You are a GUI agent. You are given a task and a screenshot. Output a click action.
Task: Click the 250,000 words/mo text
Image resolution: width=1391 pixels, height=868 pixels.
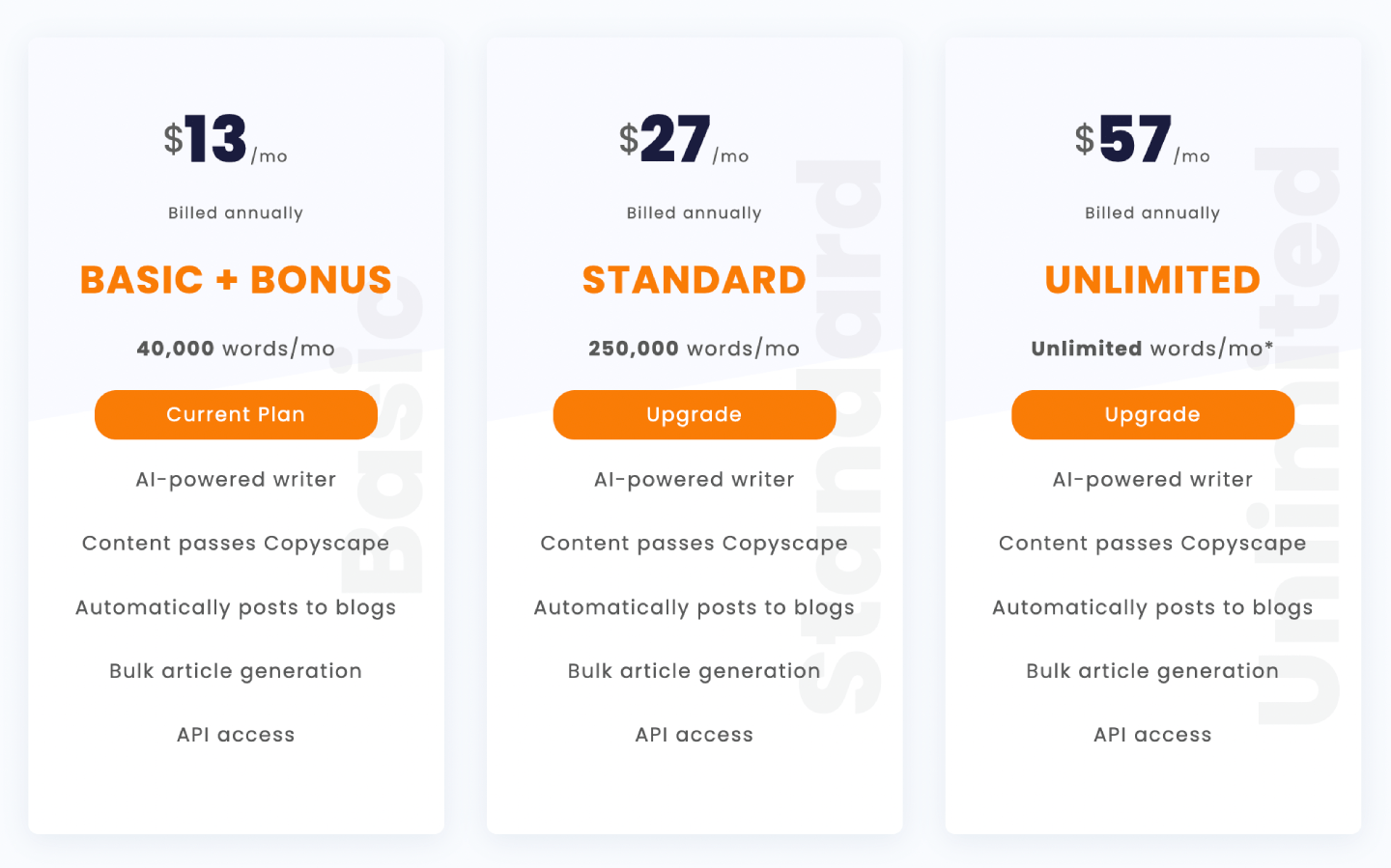point(694,349)
